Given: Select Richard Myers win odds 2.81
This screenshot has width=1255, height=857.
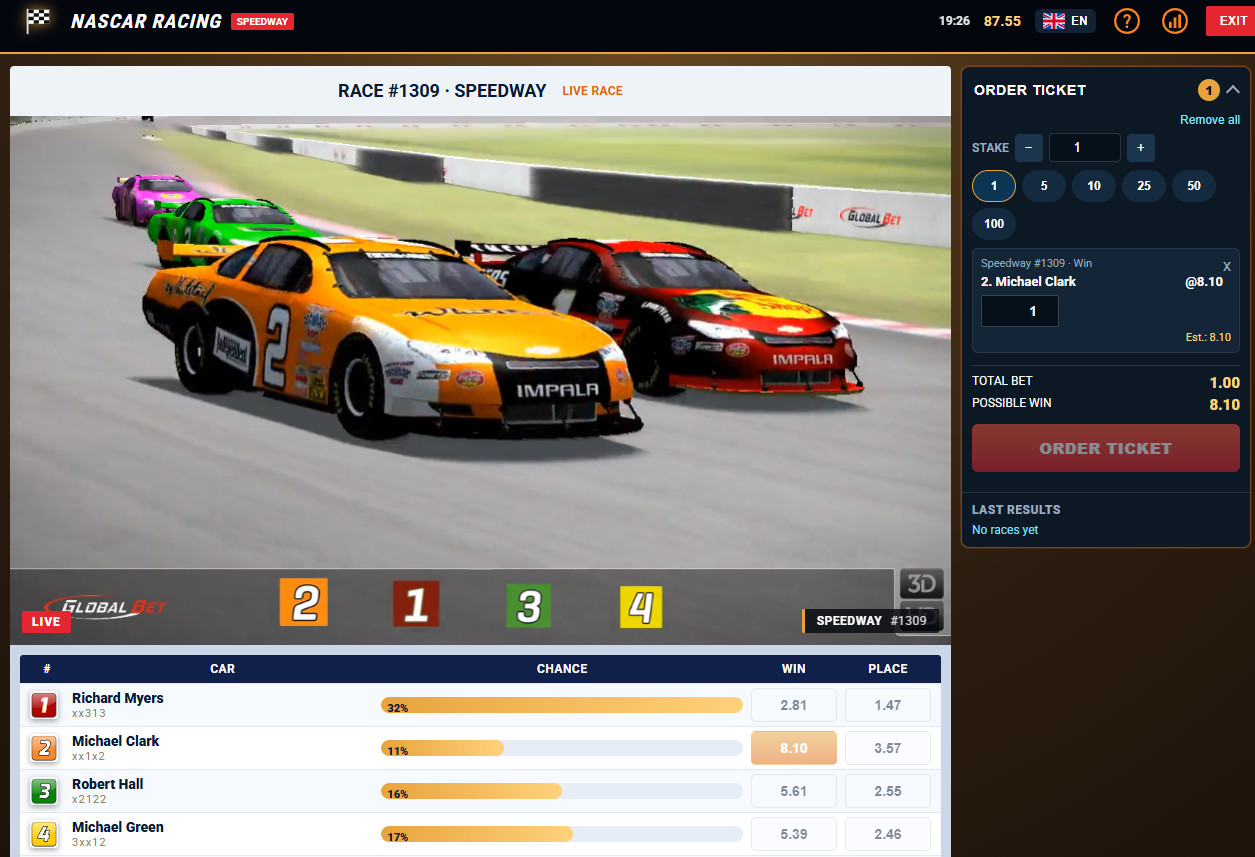Looking at the screenshot, I should tap(794, 705).
